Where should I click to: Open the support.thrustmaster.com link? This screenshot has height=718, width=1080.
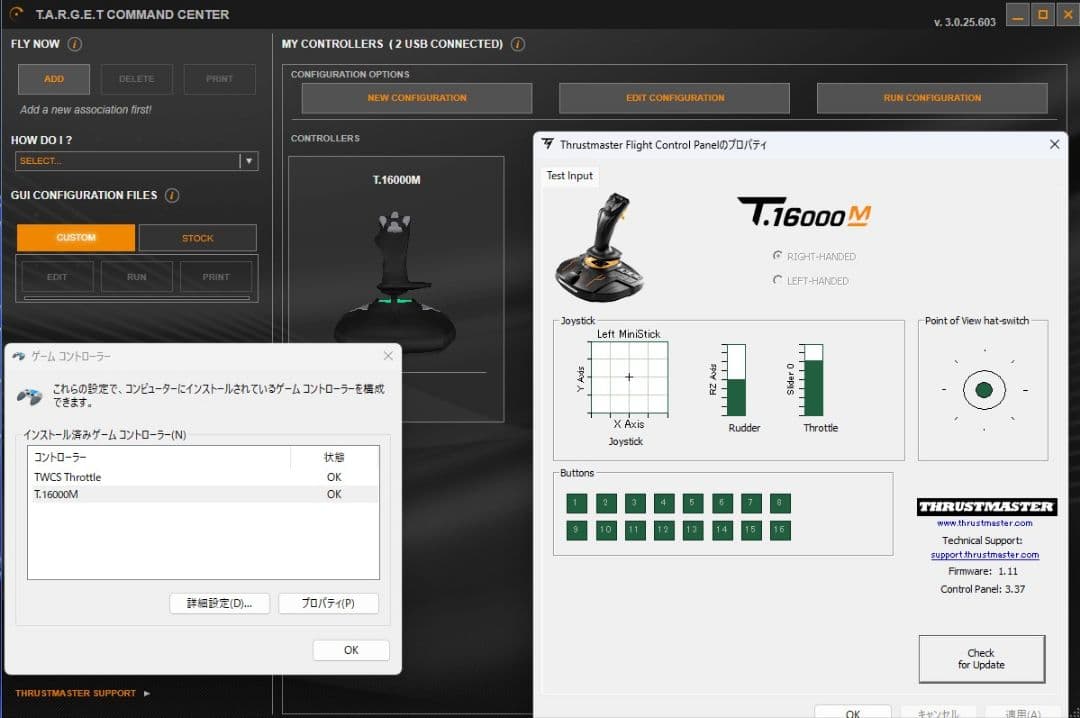(985, 554)
